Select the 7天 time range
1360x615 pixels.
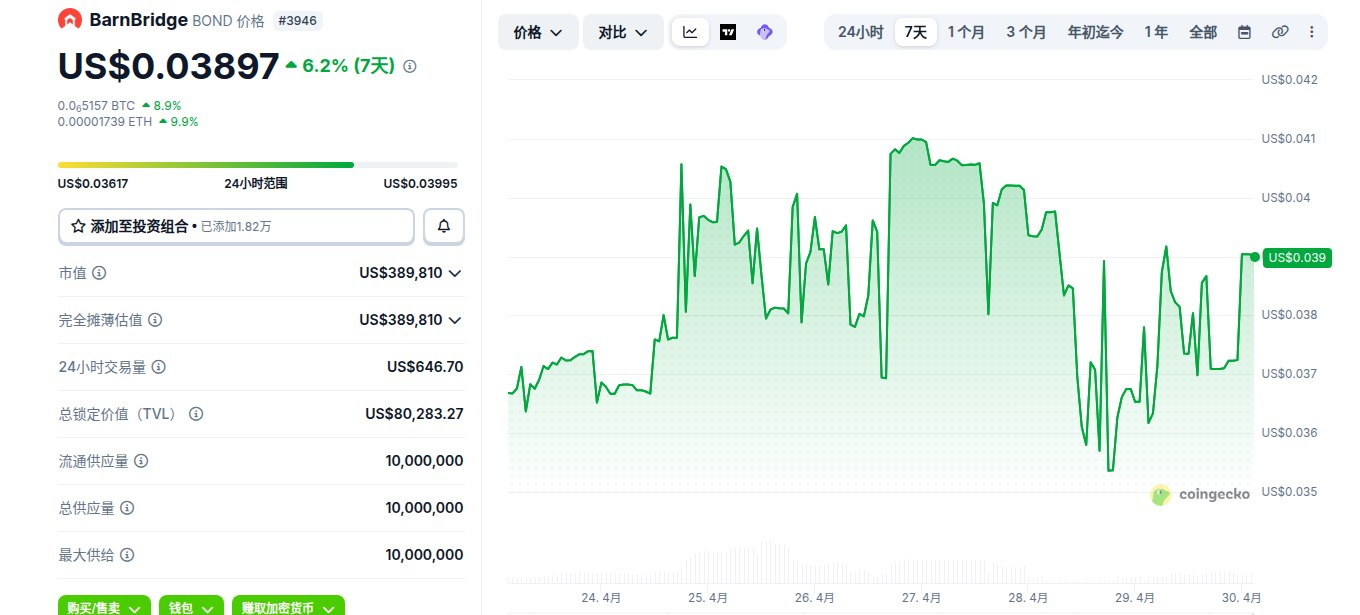[916, 32]
